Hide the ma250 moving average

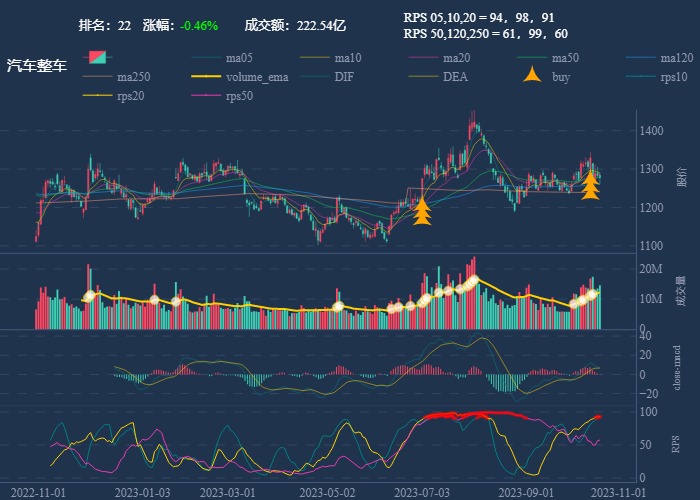pyautogui.click(x=98, y=77)
